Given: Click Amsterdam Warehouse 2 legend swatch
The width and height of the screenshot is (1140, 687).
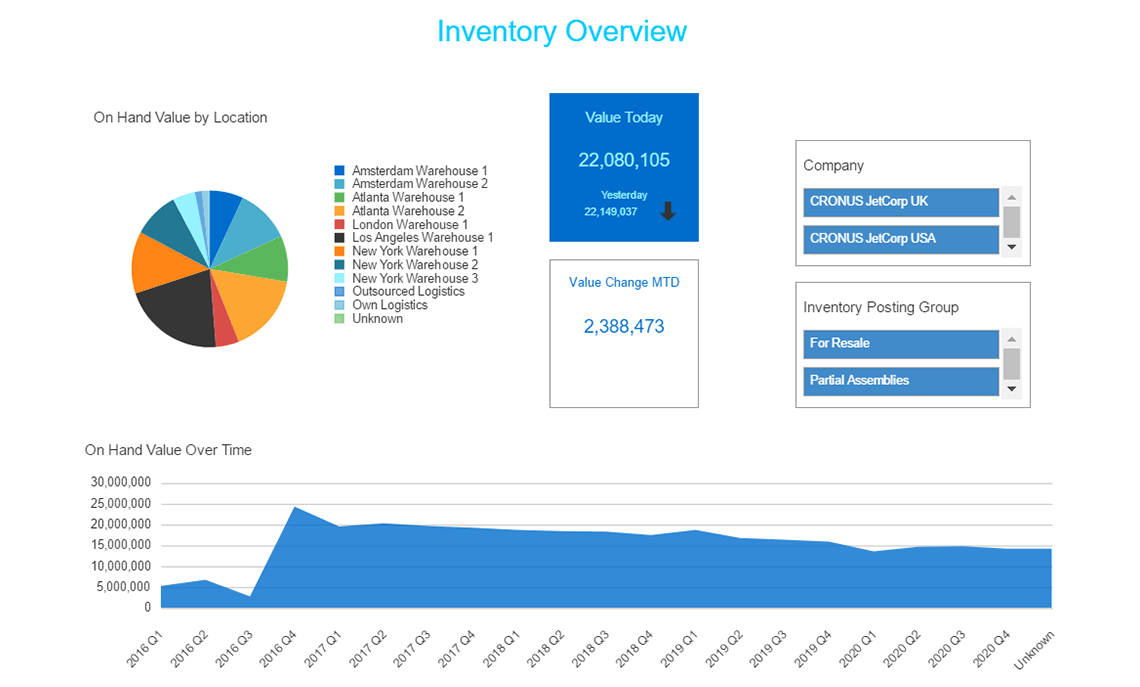Looking at the screenshot, I should point(340,184).
